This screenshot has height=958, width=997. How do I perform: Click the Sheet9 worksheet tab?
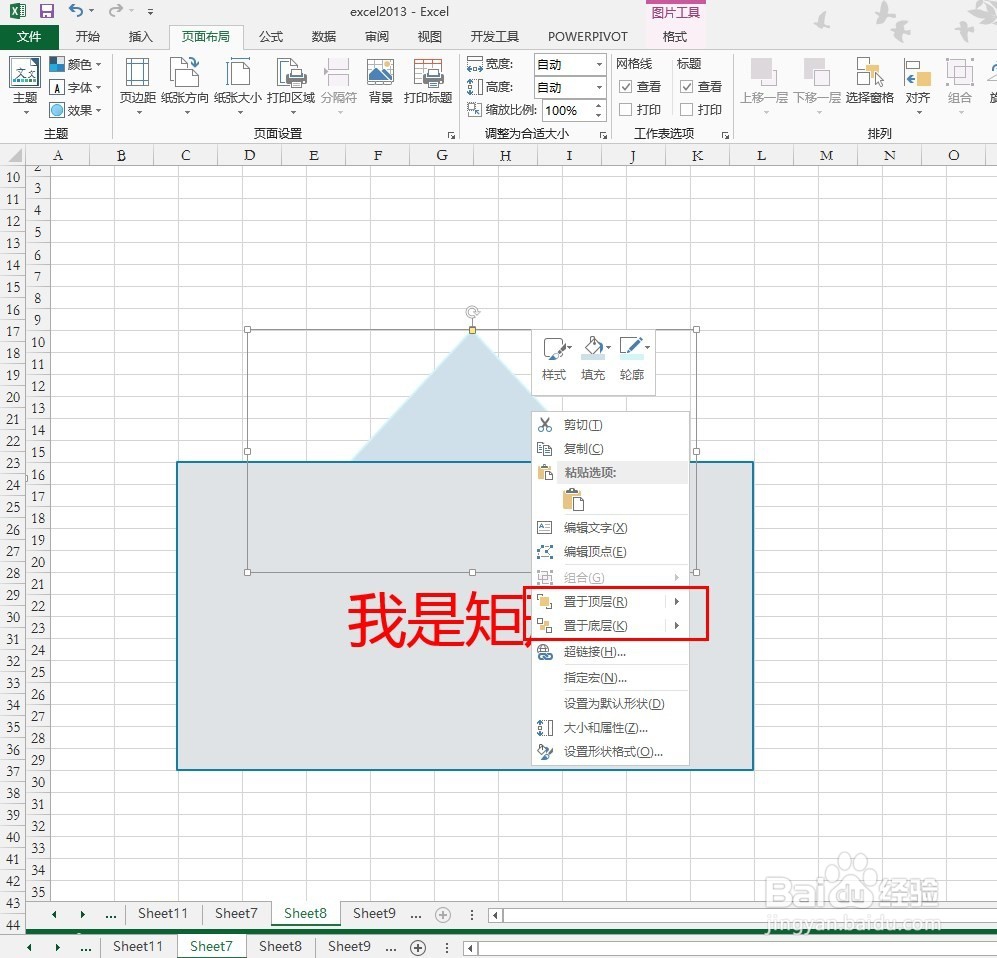click(x=374, y=913)
